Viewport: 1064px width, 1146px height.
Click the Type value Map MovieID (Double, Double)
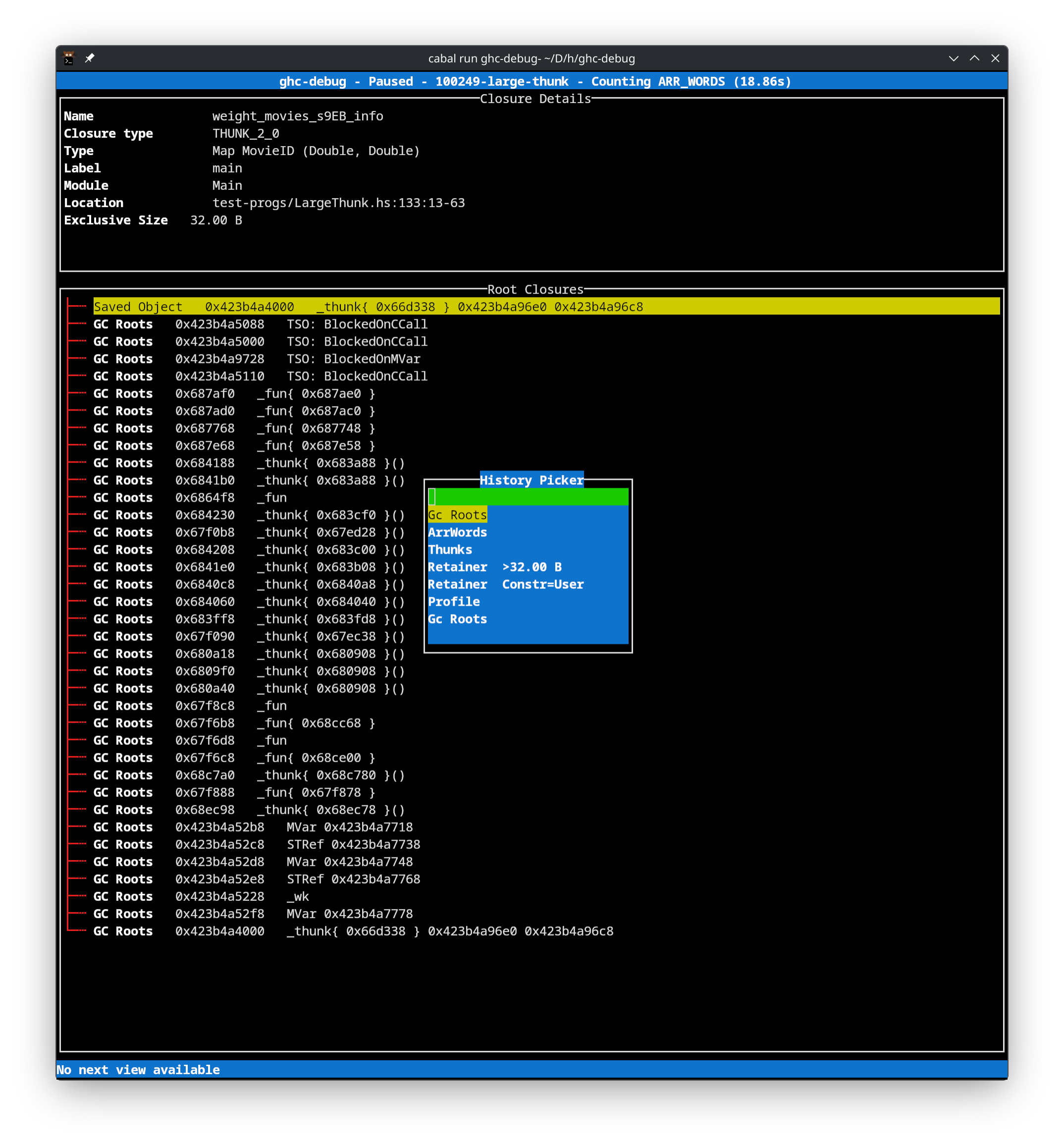(x=316, y=151)
